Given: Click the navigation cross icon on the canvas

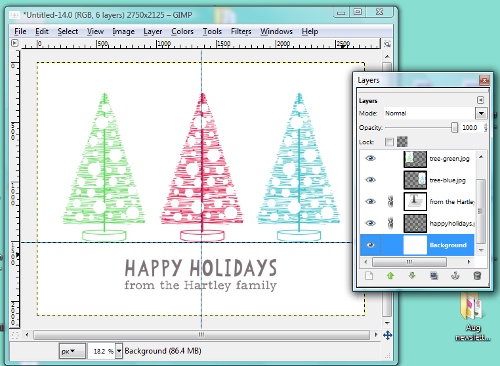Looking at the screenshot, I should point(387,335).
